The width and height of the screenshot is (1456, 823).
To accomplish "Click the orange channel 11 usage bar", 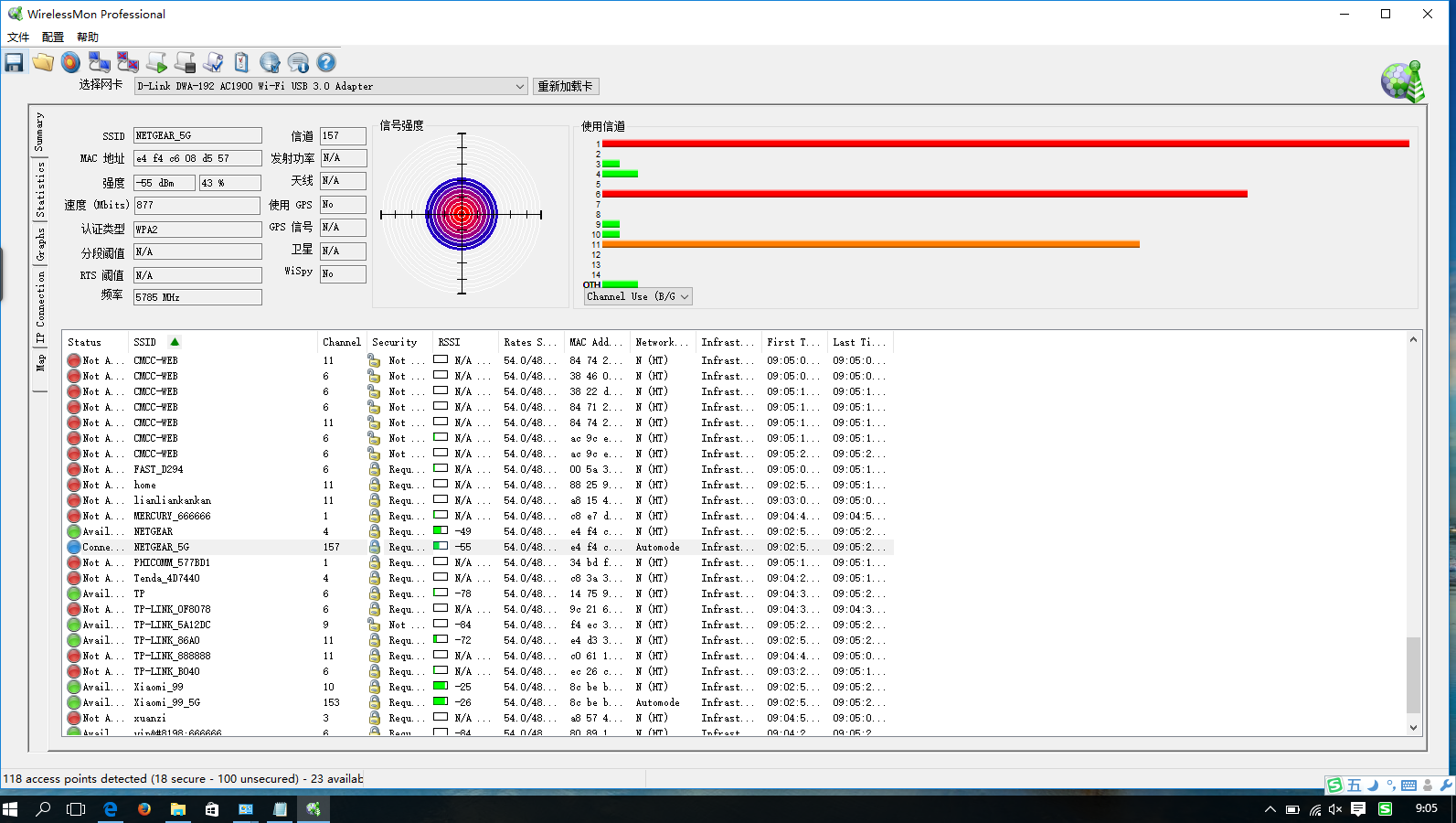I will [x=871, y=244].
